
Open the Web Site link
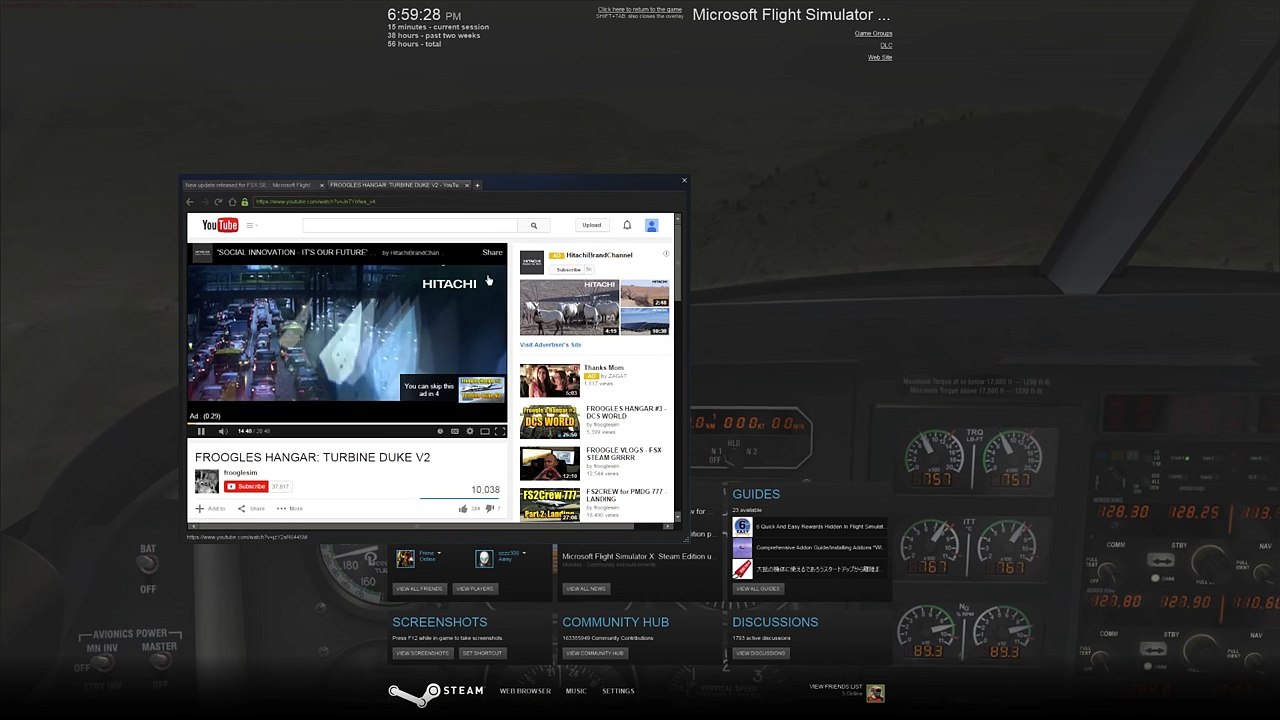[x=880, y=58]
